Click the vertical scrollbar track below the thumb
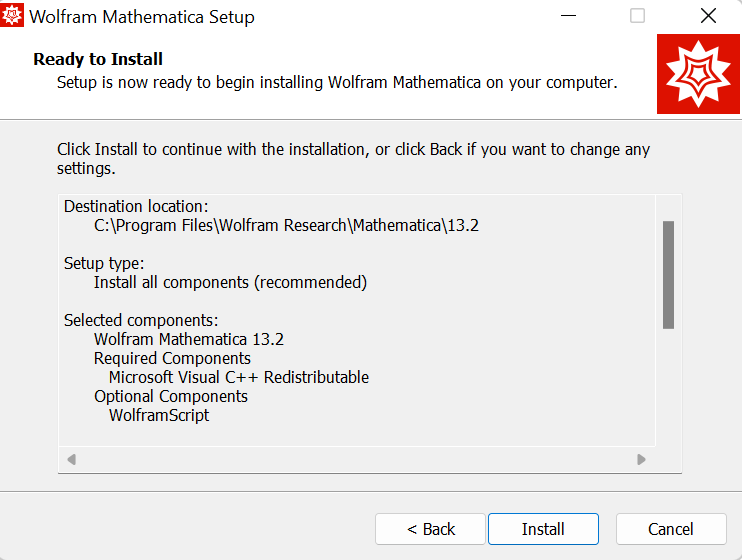Screen dimensions: 742x560 click(668, 385)
